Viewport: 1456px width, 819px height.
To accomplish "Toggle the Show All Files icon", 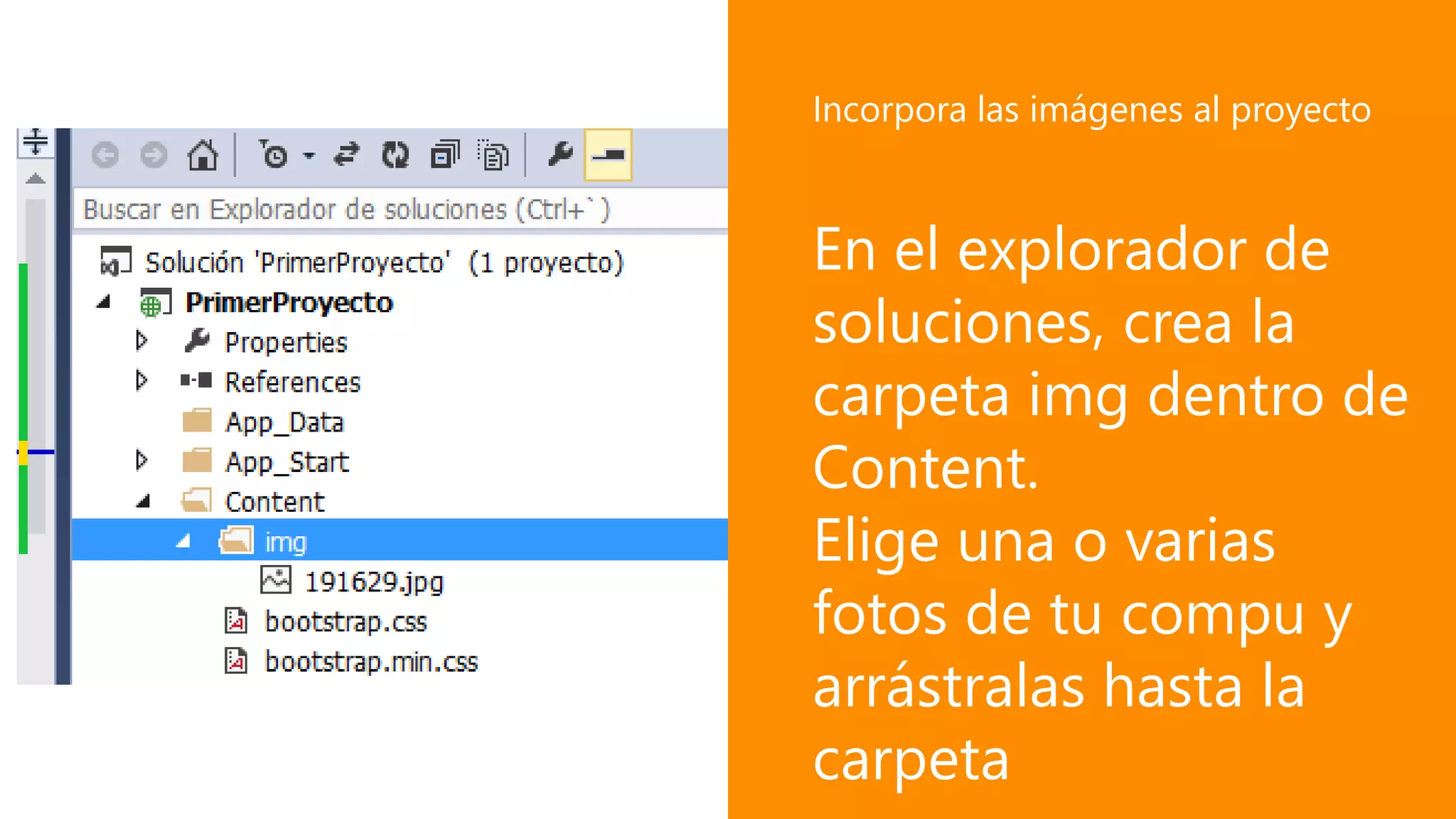I will point(493,154).
